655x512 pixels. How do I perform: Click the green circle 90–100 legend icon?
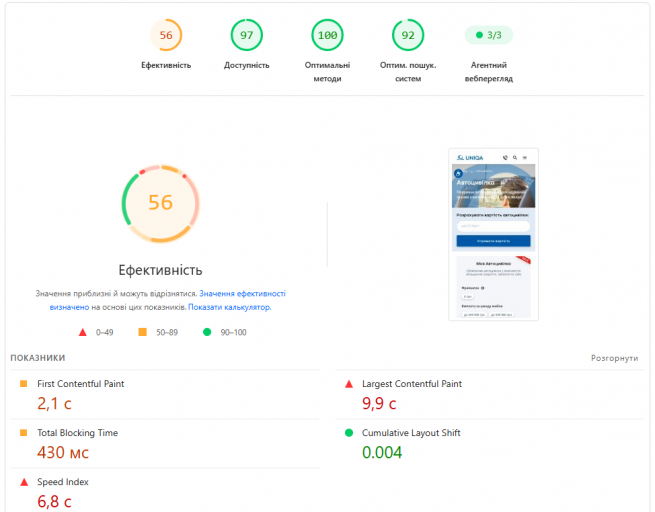point(207,332)
